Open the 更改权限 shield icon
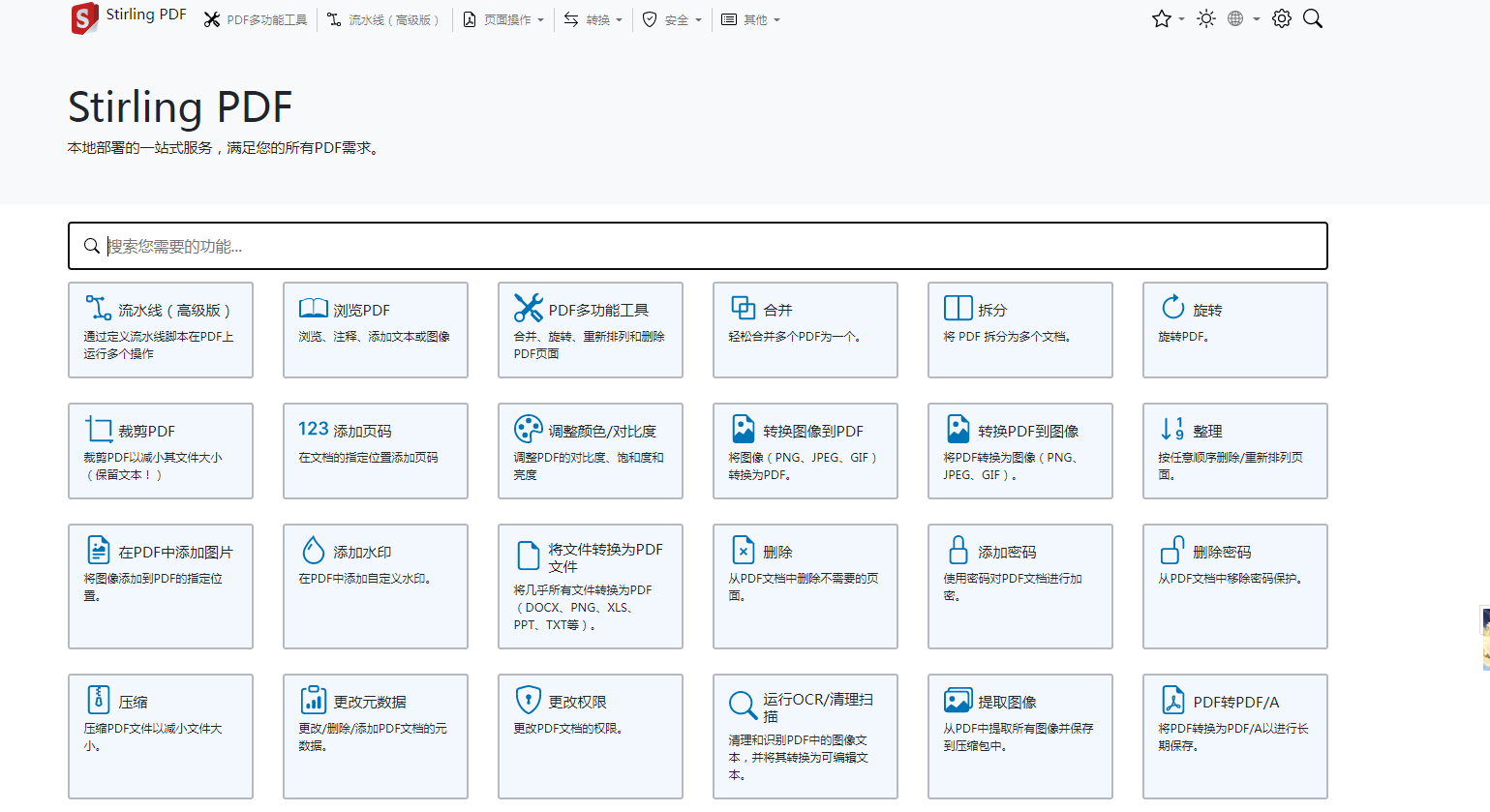 click(528, 699)
